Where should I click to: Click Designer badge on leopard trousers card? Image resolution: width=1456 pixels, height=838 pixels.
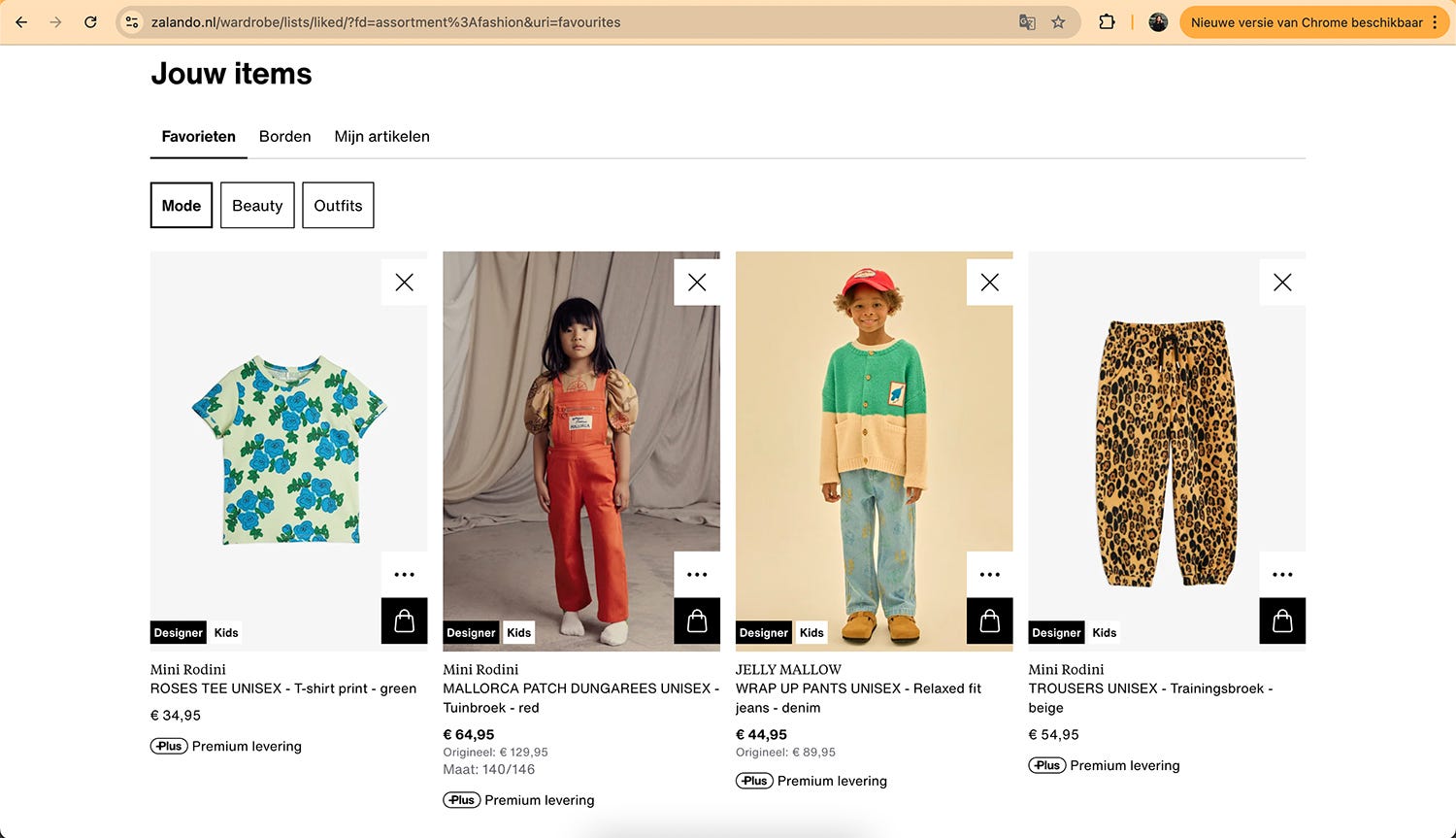1056,633
